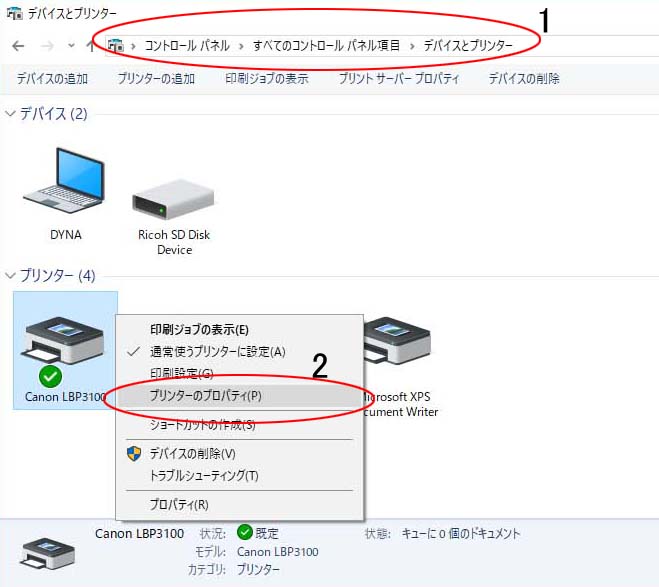Open トラブルシューティング(T) from context menu
Viewport: 659px width, 587px height.
[204, 475]
